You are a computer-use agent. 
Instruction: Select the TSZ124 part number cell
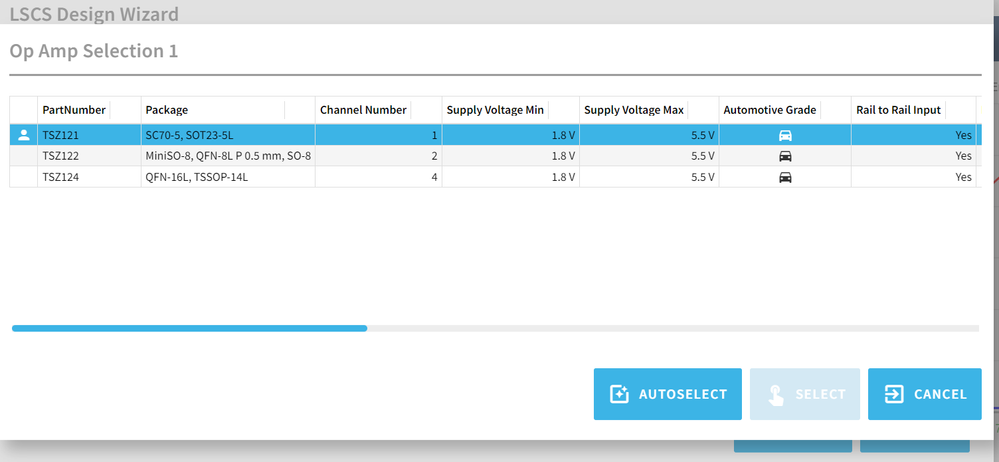click(89, 177)
